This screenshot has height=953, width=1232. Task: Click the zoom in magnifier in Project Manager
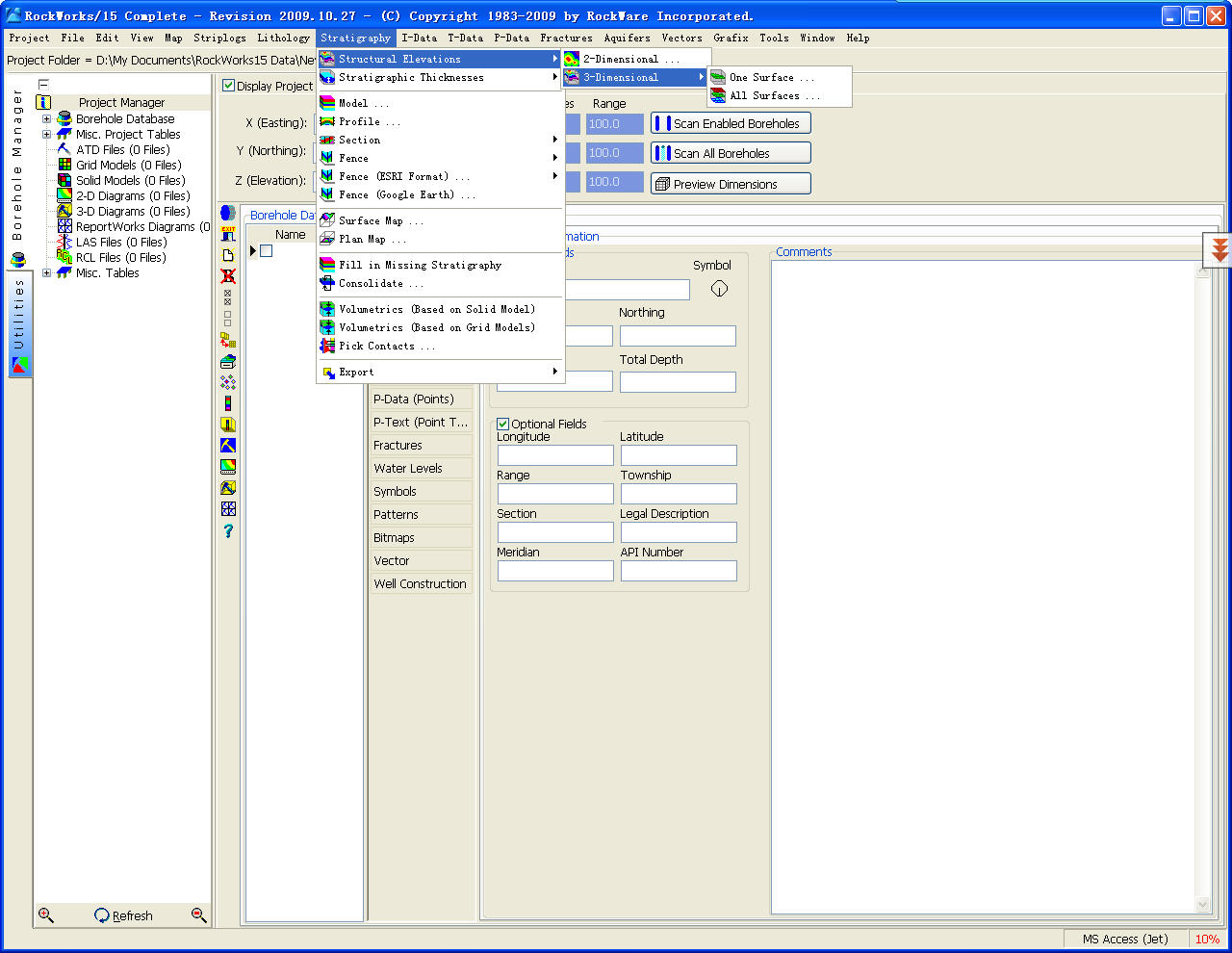45,915
